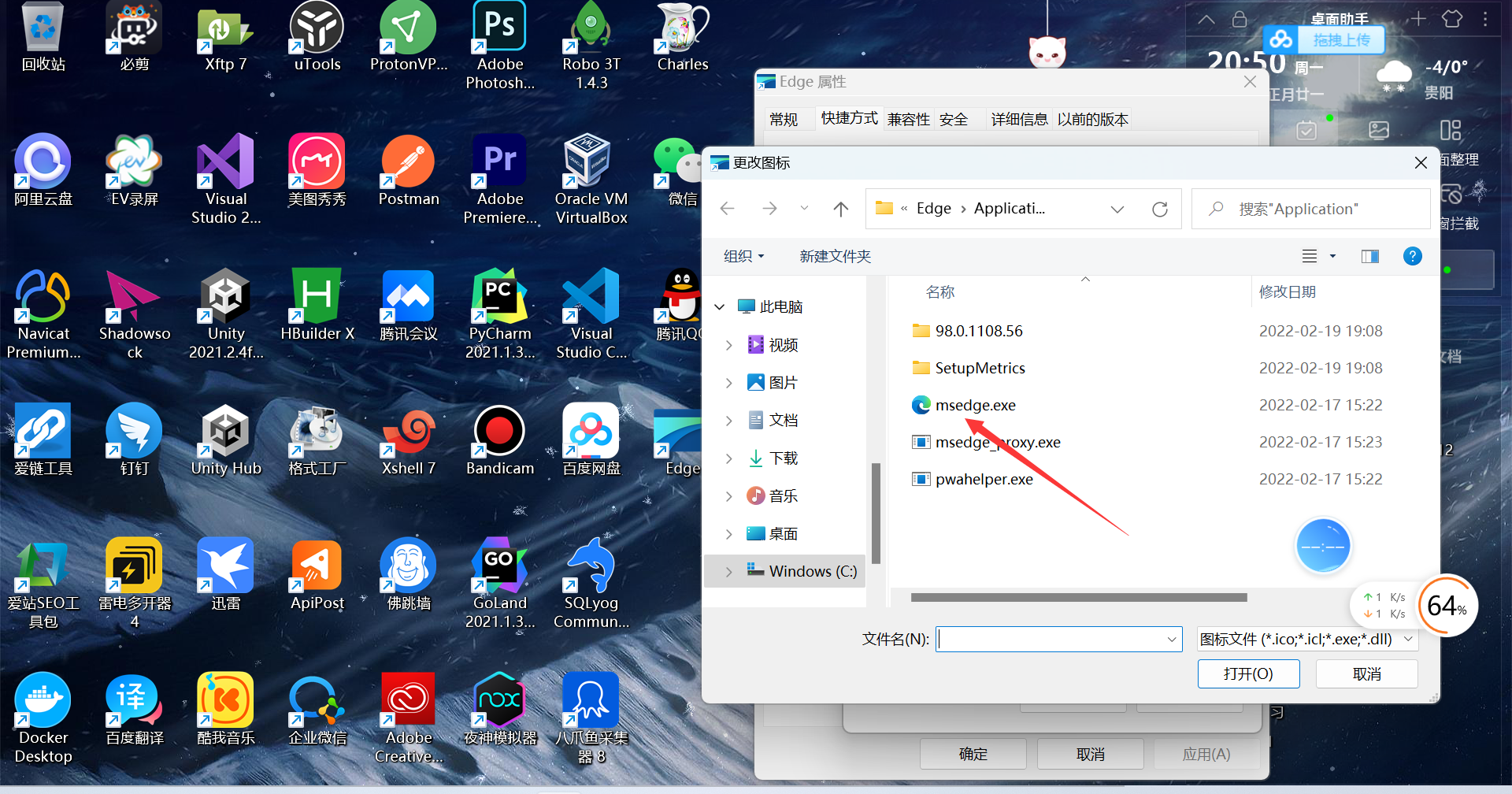
Task: Open the icon file type dropdown
Action: click(1306, 639)
